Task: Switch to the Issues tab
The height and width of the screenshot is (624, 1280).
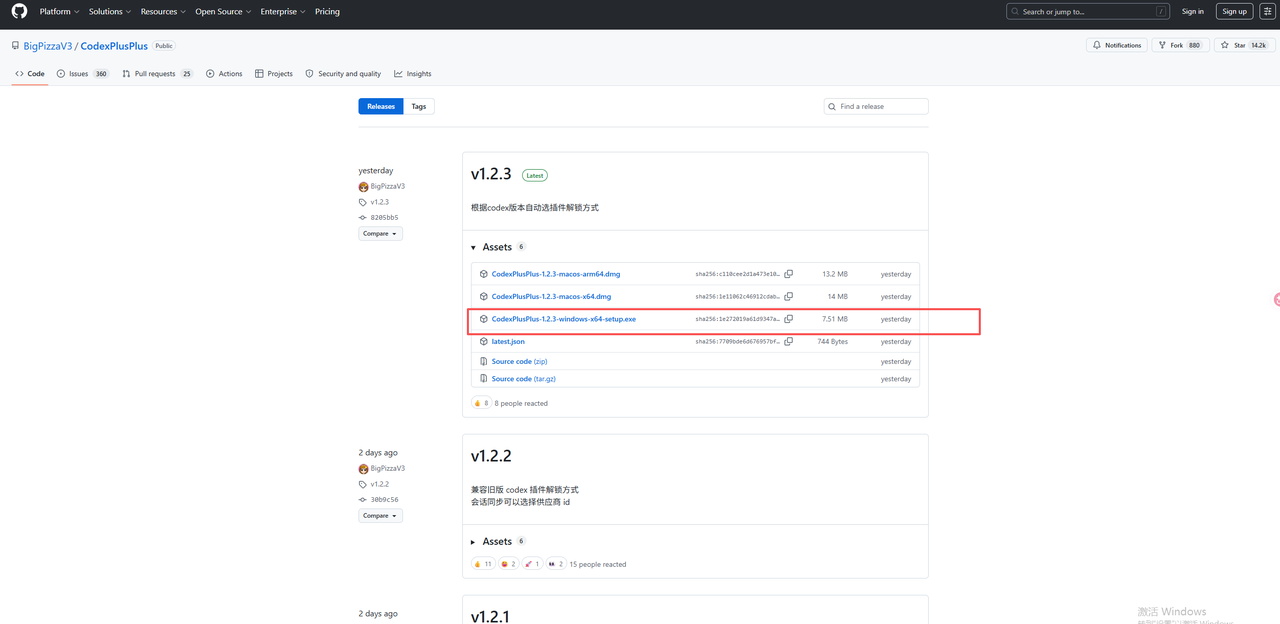Action: click(83, 74)
